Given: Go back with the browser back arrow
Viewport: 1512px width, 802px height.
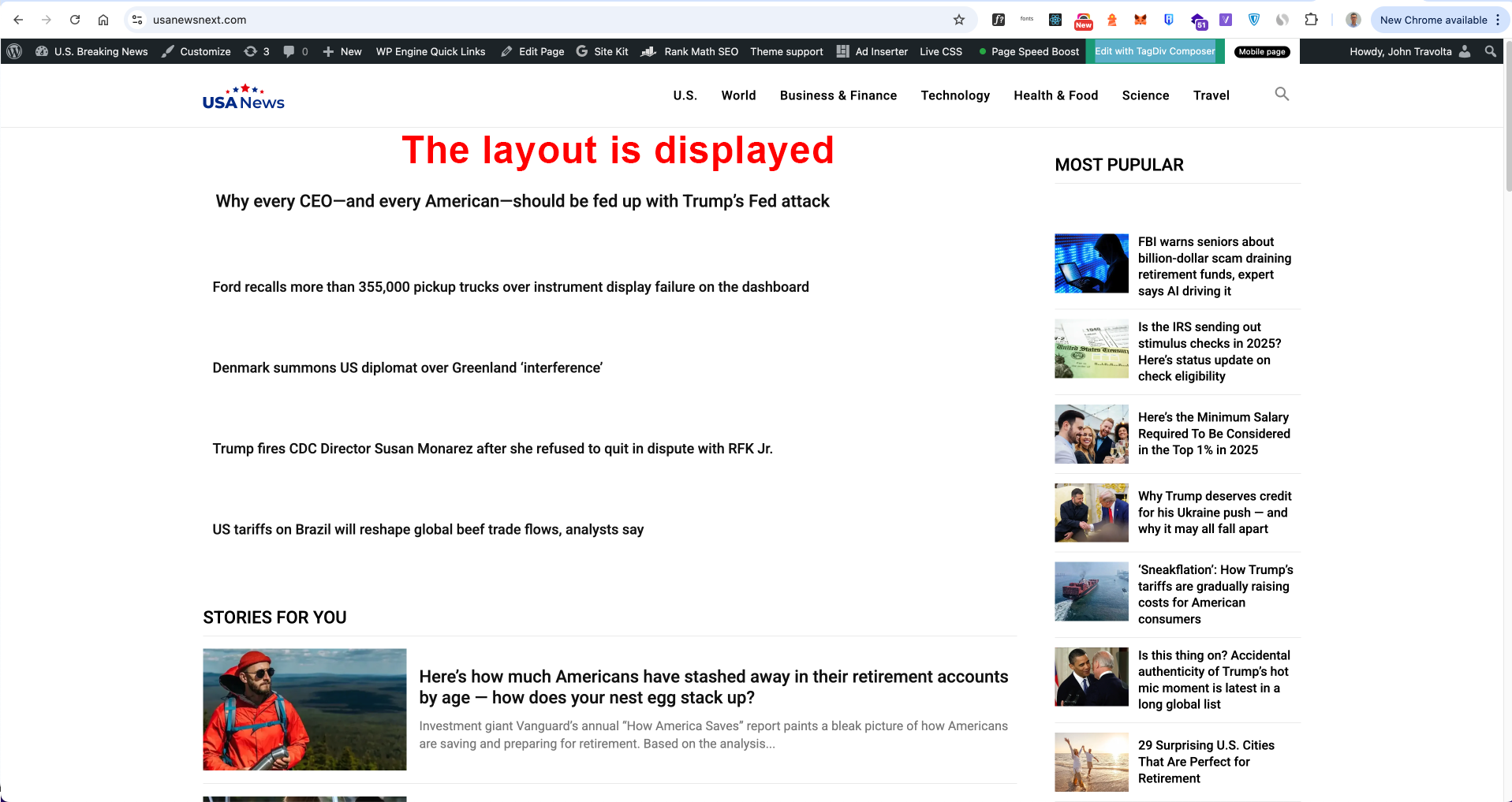Looking at the screenshot, I should 18,20.
